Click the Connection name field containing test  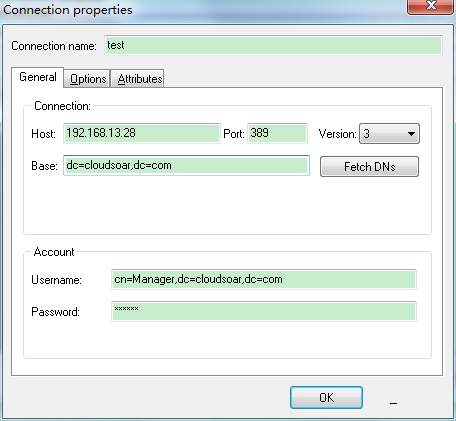pyautogui.click(x=273, y=45)
